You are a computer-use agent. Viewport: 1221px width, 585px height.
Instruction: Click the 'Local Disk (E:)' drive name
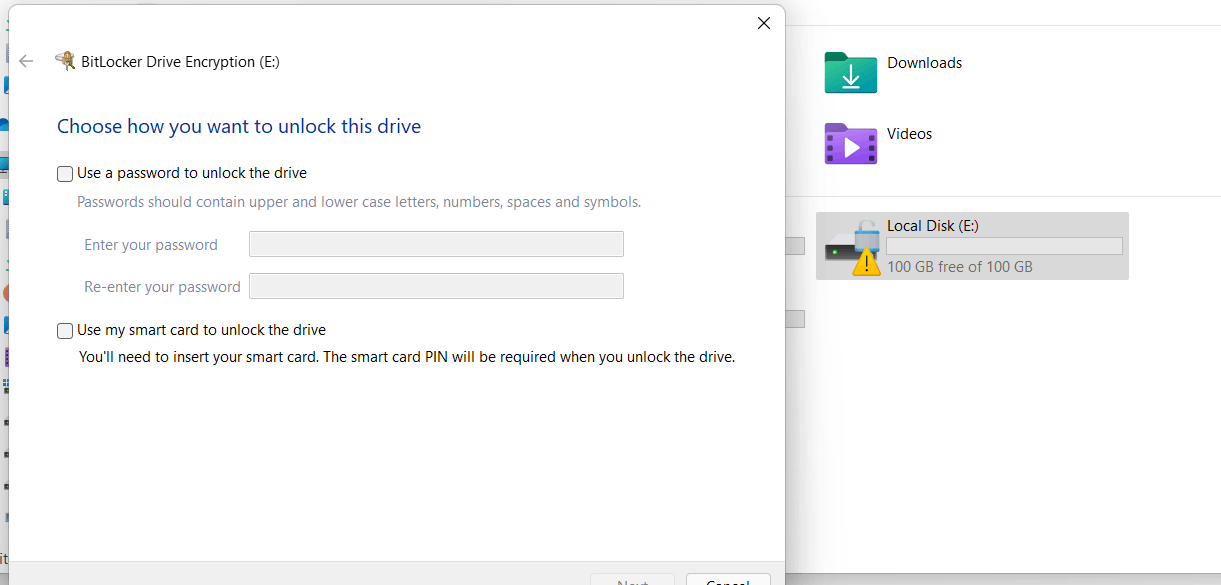[x=932, y=226]
